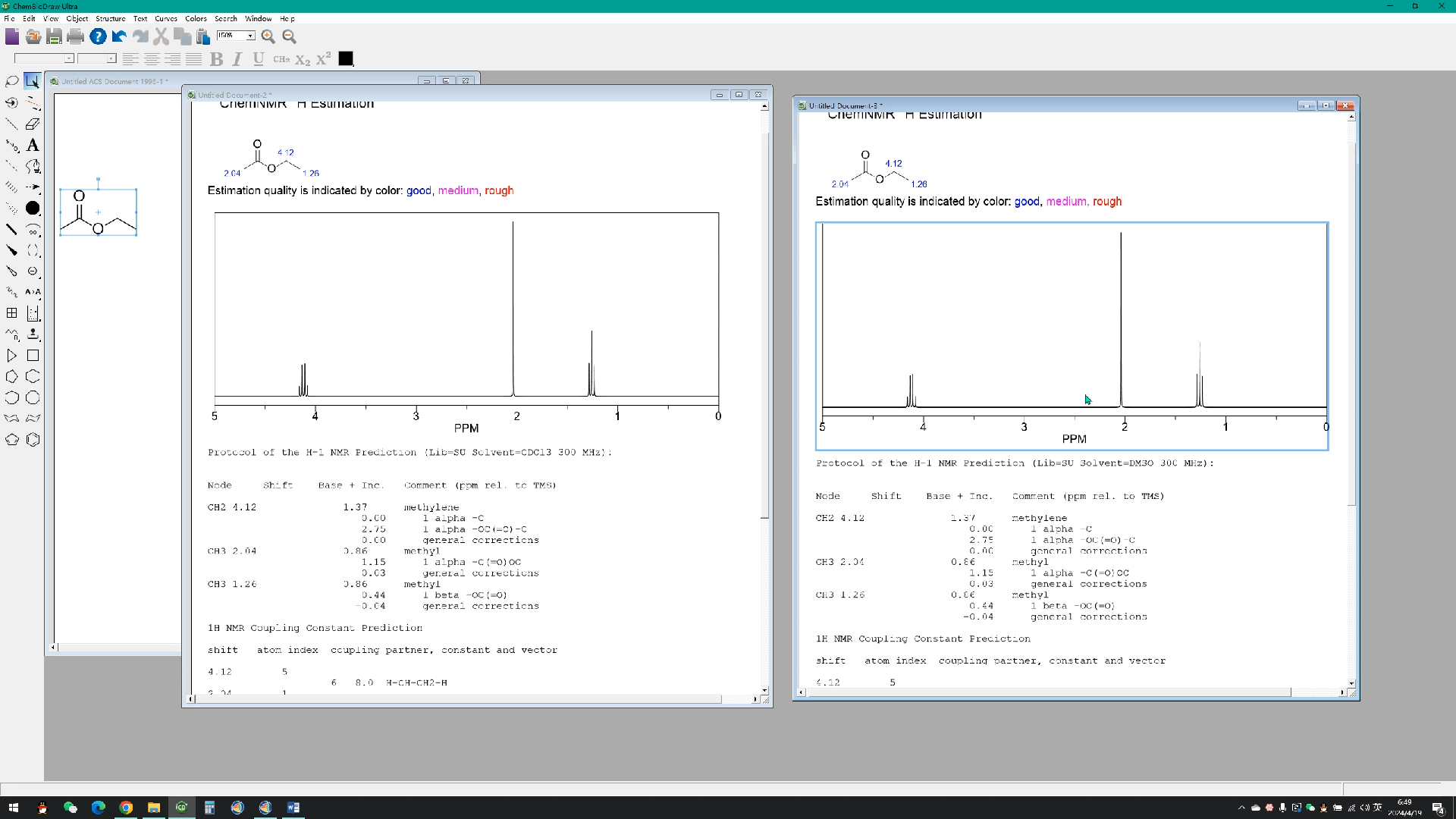Click the Paste icon in toolbar
The width and height of the screenshot is (1456, 819).
coord(203,36)
